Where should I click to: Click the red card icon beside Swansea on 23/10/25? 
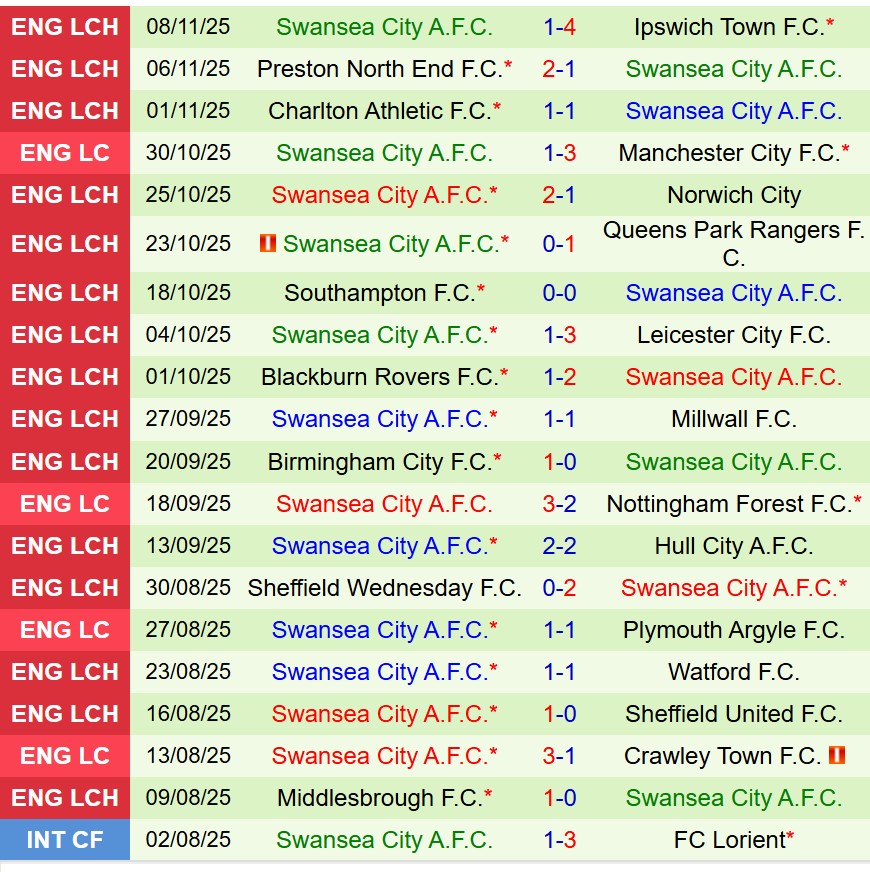(x=267, y=243)
